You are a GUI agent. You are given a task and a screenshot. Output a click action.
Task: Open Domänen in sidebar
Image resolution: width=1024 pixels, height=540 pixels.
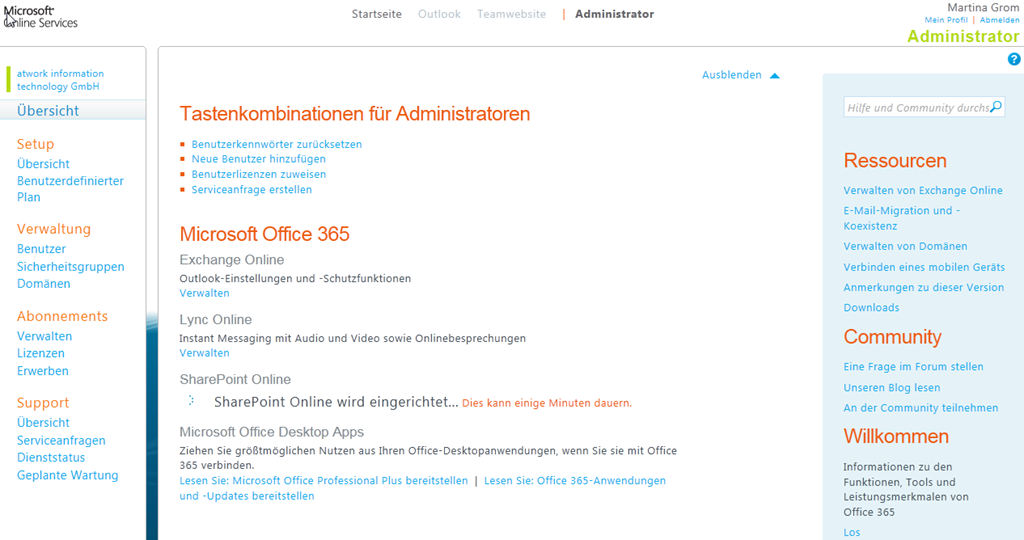click(43, 283)
